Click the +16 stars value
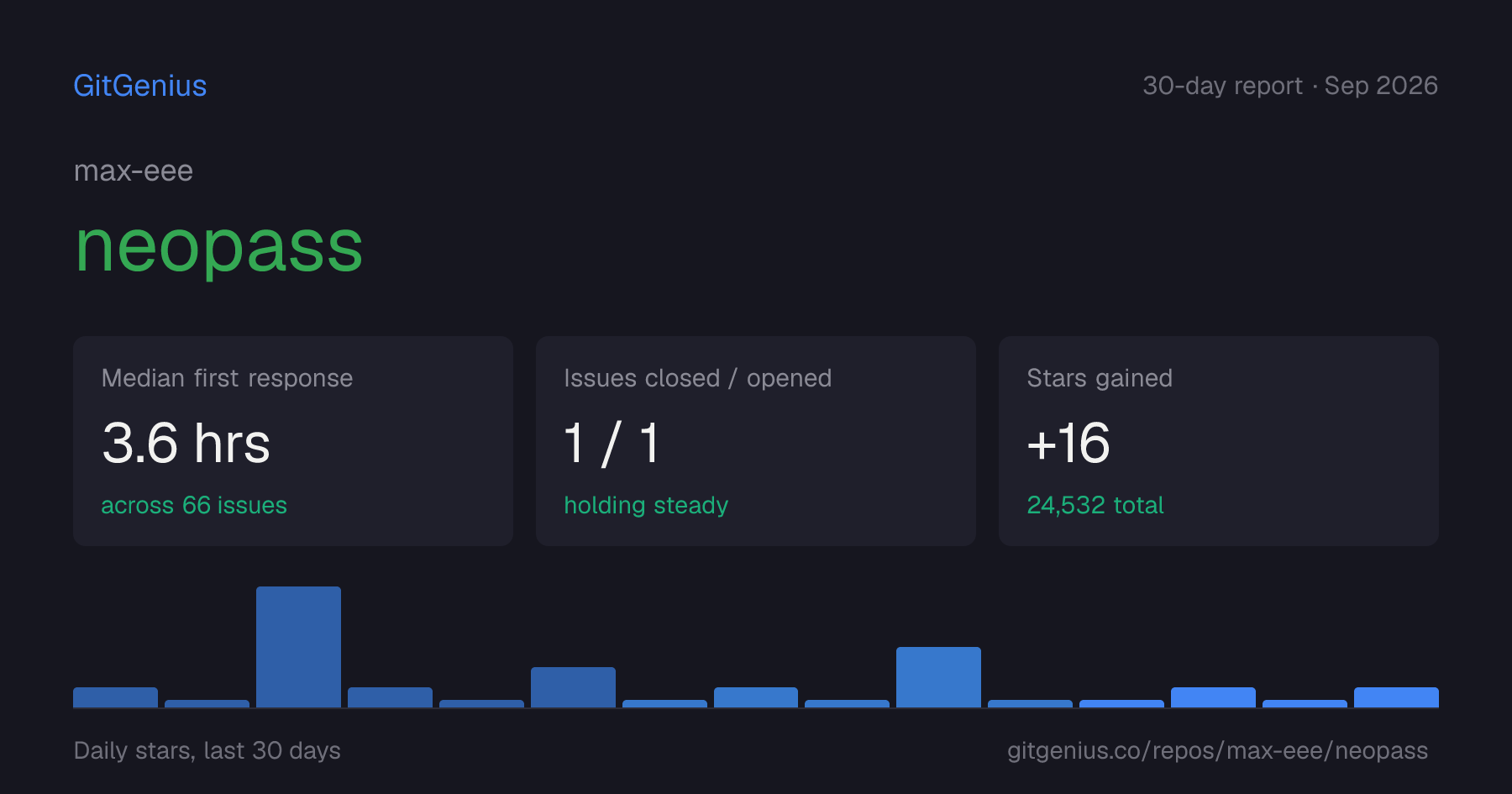1512x794 pixels. (x=1068, y=443)
